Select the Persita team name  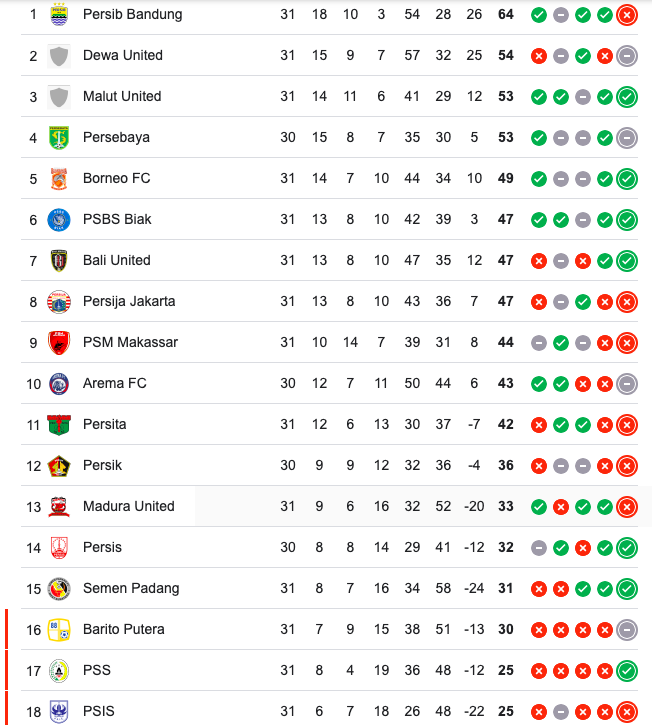pos(105,424)
